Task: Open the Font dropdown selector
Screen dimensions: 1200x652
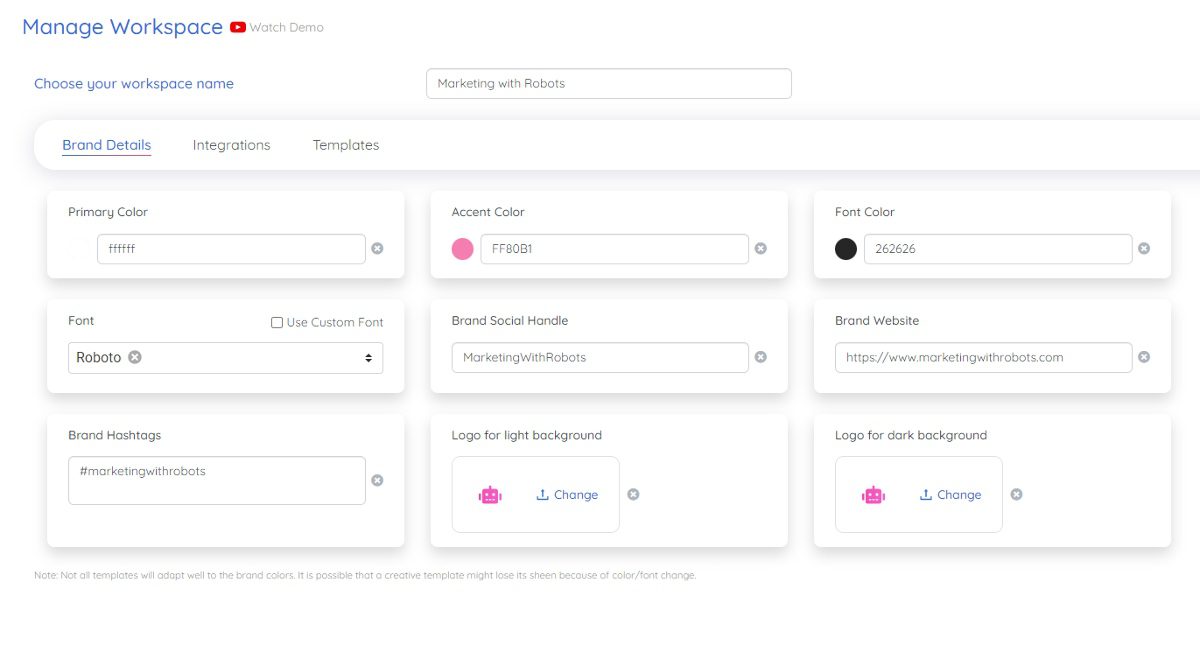Action: [368, 358]
